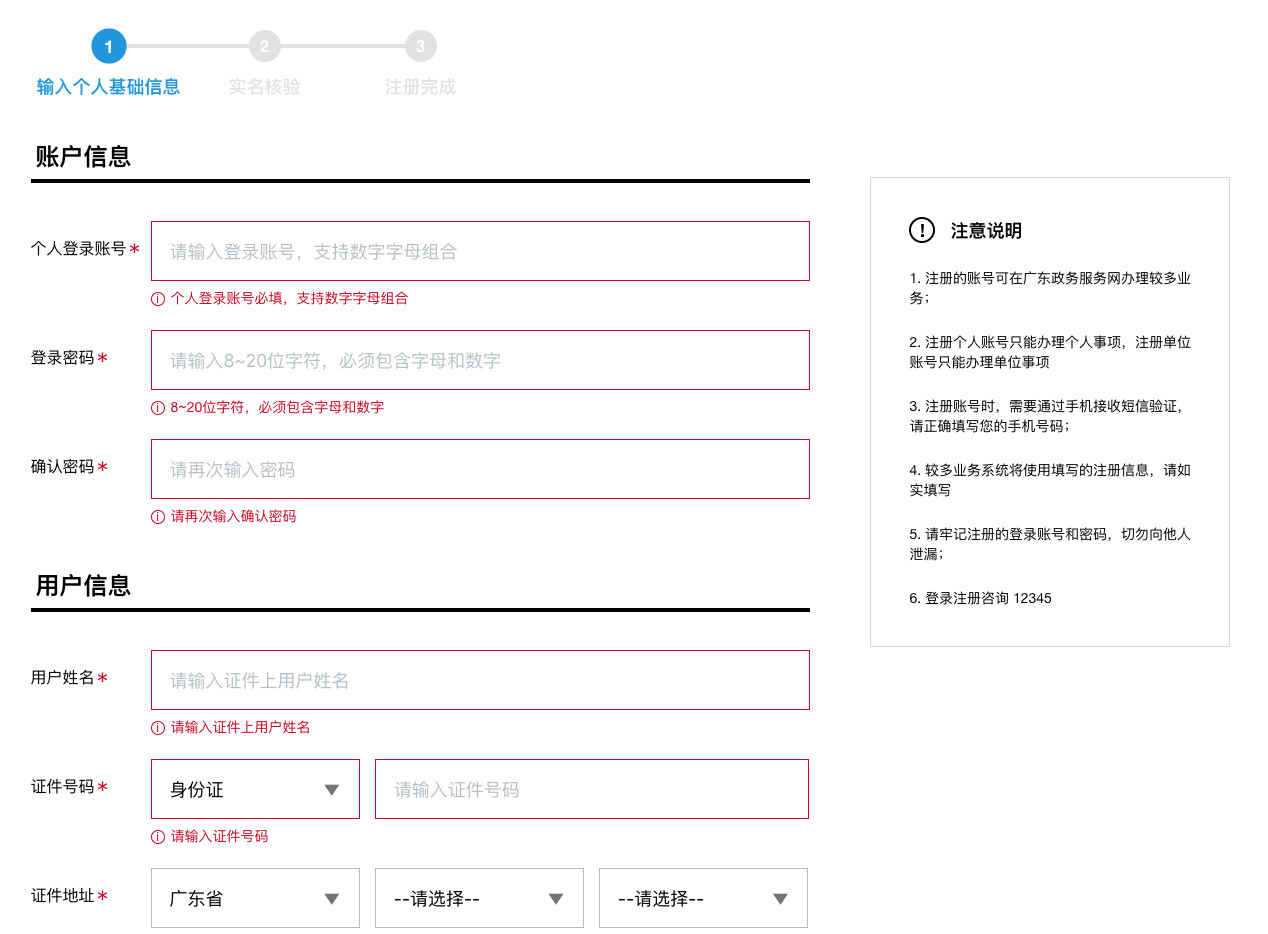Open the 身份证 document type dropdown
The image size is (1268, 934).
point(255,789)
